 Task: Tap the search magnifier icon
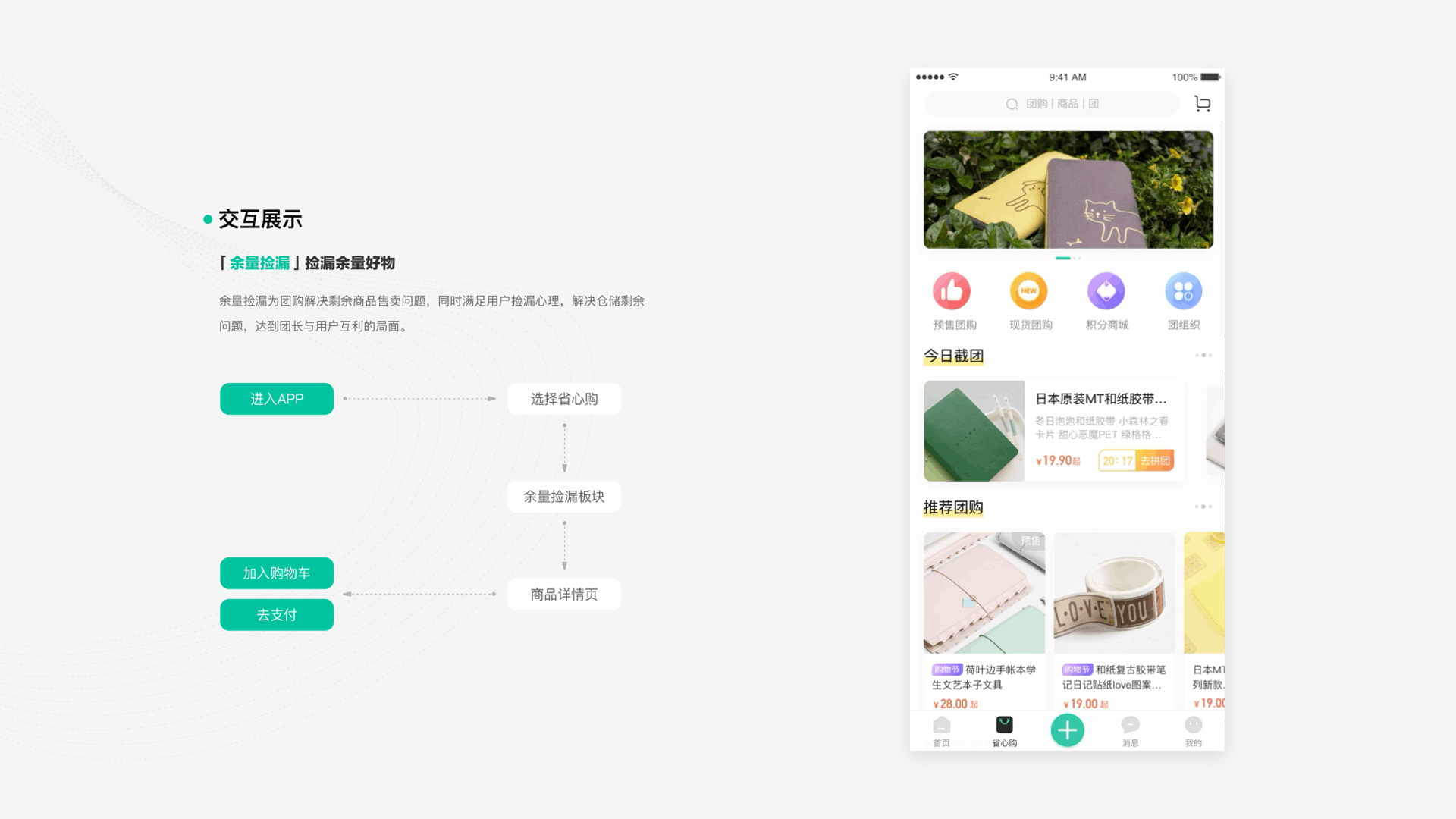pyautogui.click(x=1012, y=104)
